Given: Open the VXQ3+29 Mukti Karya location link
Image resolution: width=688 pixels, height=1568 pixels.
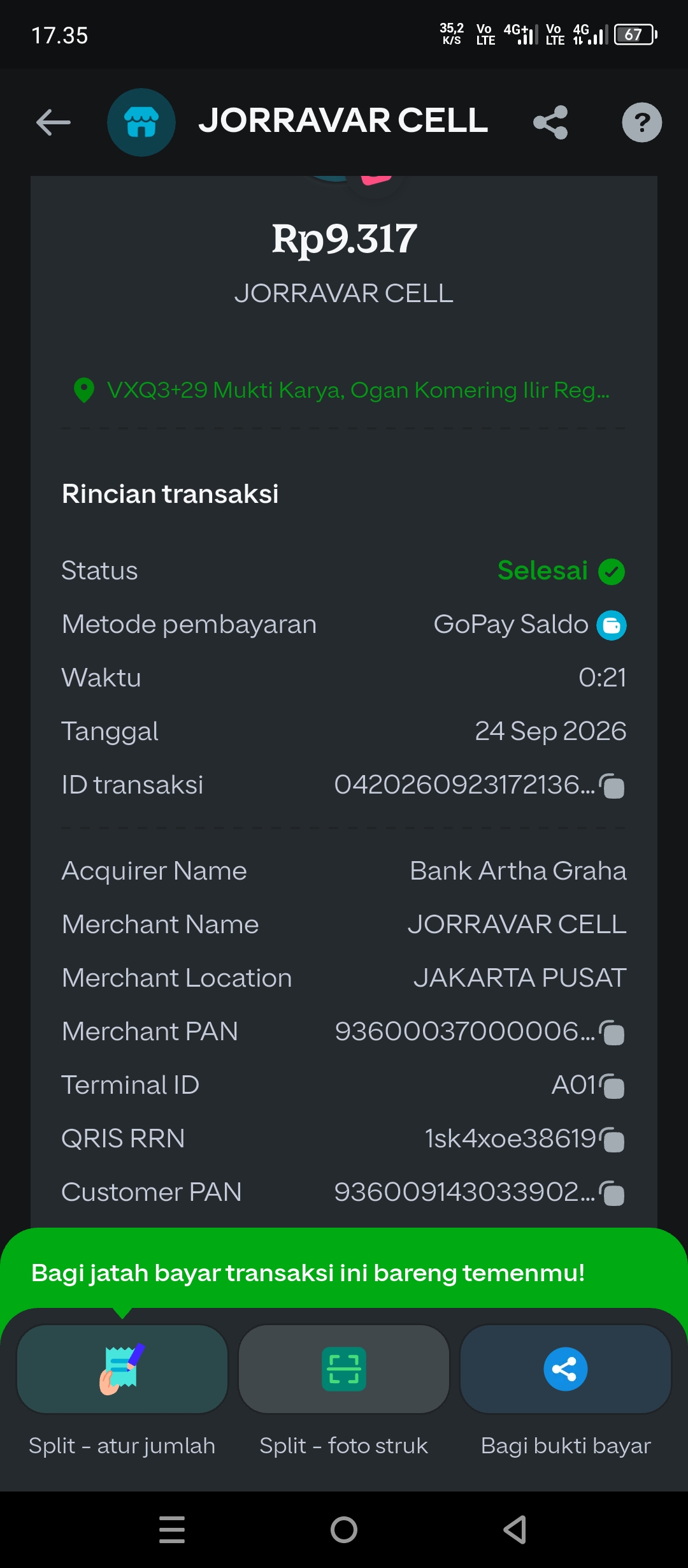Looking at the screenshot, I should pyautogui.click(x=358, y=390).
